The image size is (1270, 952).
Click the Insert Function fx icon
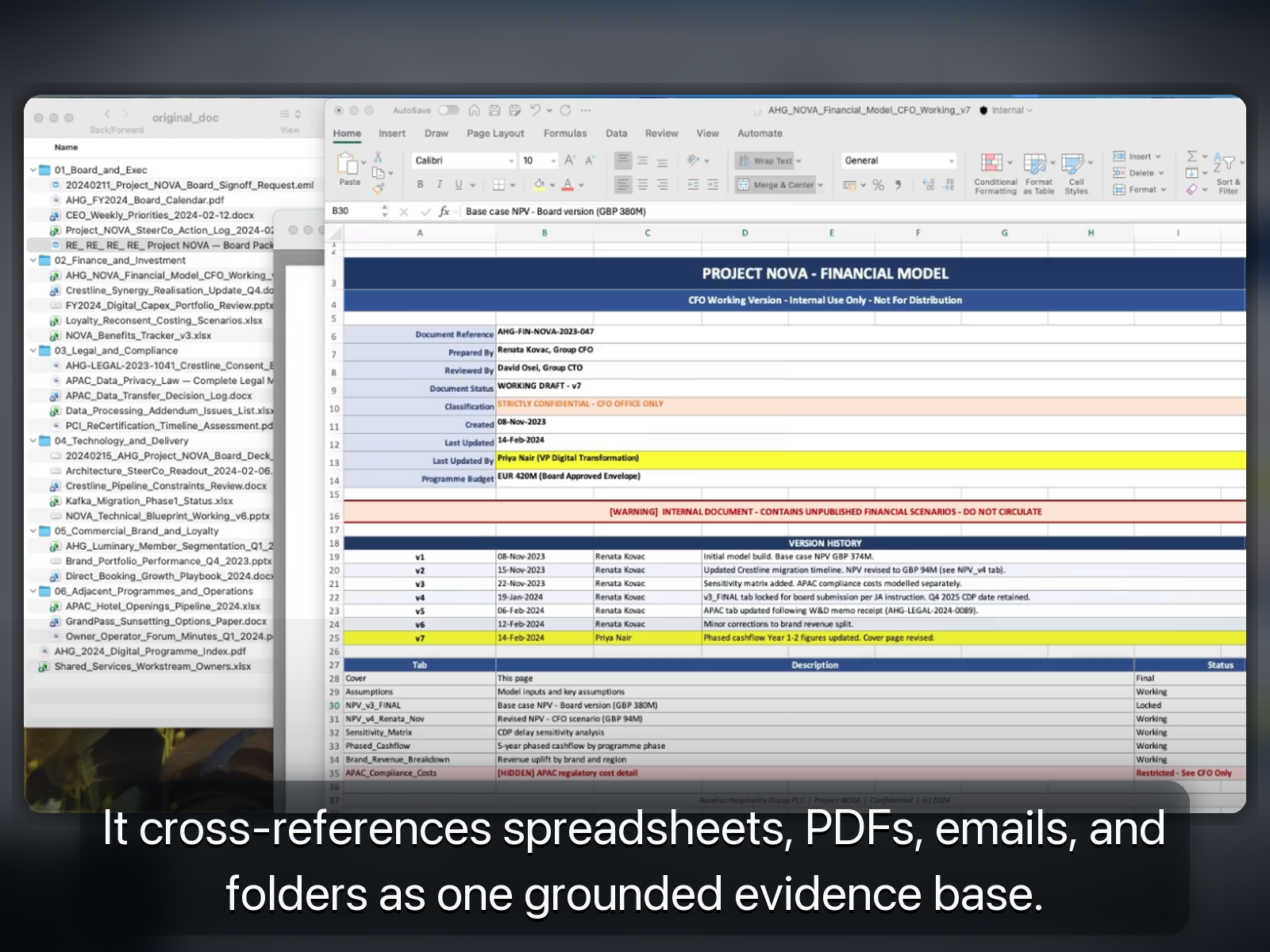coord(444,211)
